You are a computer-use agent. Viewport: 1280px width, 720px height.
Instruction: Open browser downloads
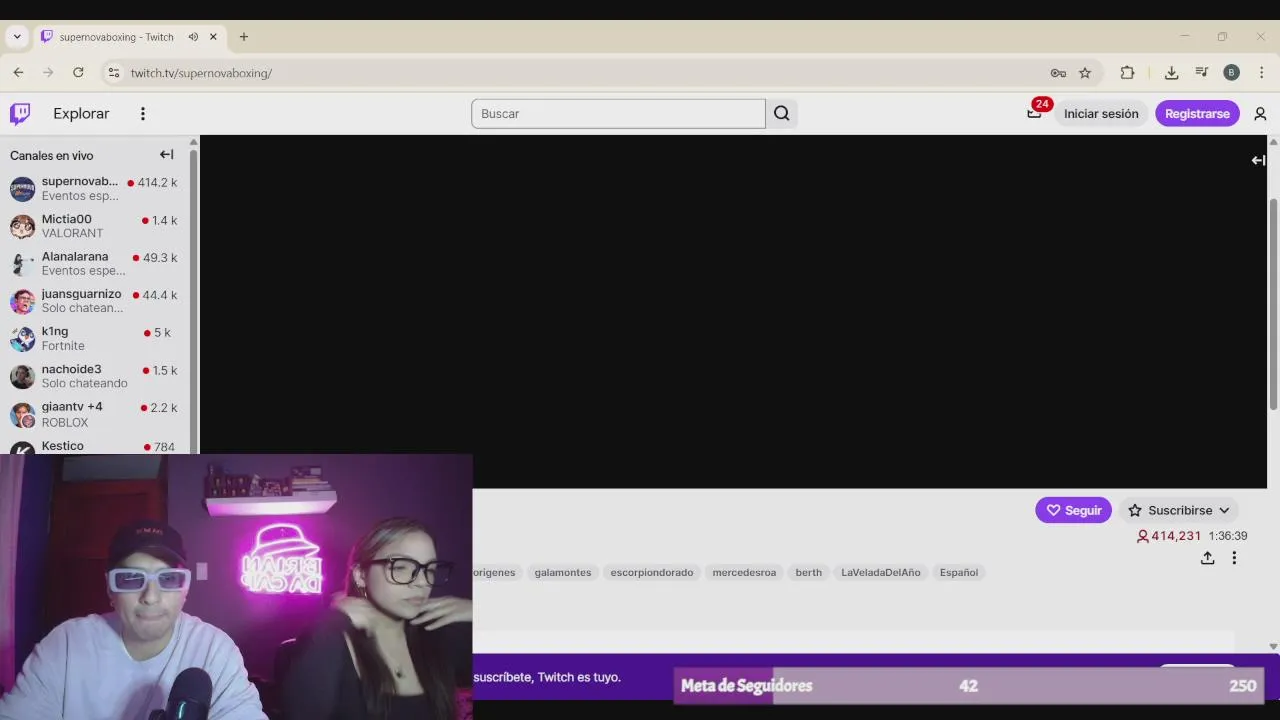point(1171,72)
